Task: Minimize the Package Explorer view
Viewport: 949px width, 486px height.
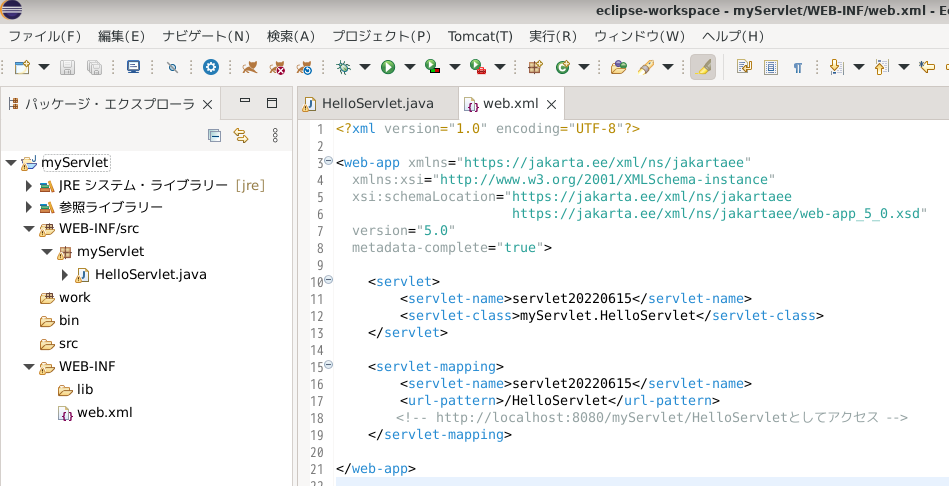Action: (x=245, y=102)
